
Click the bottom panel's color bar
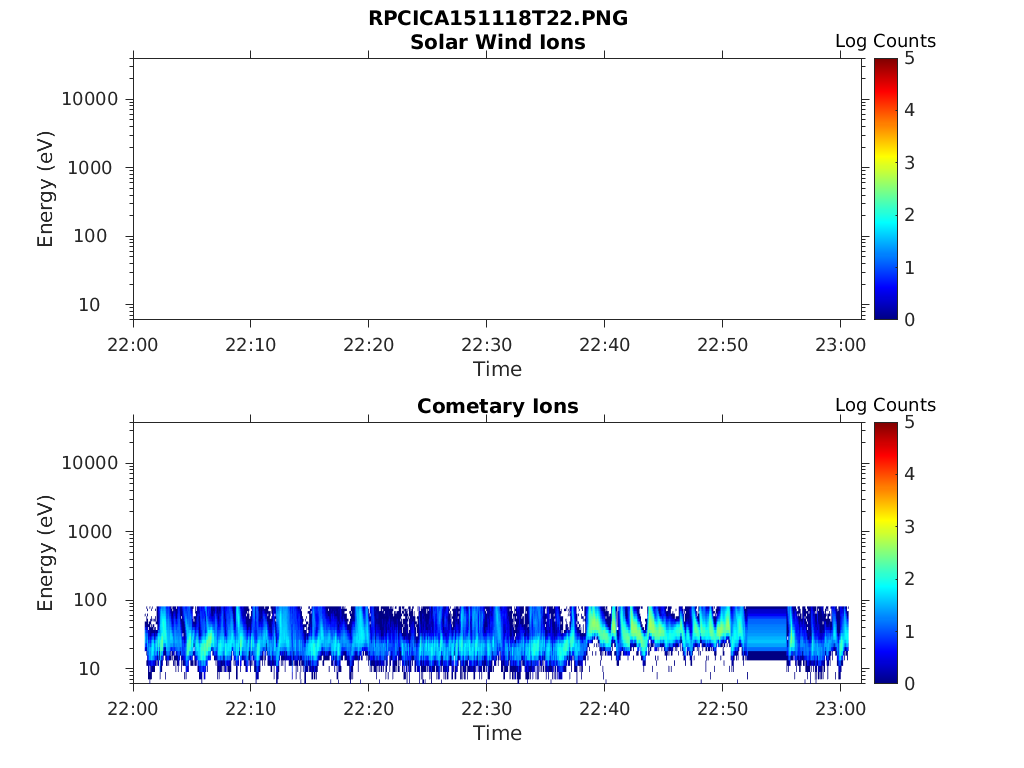point(886,552)
